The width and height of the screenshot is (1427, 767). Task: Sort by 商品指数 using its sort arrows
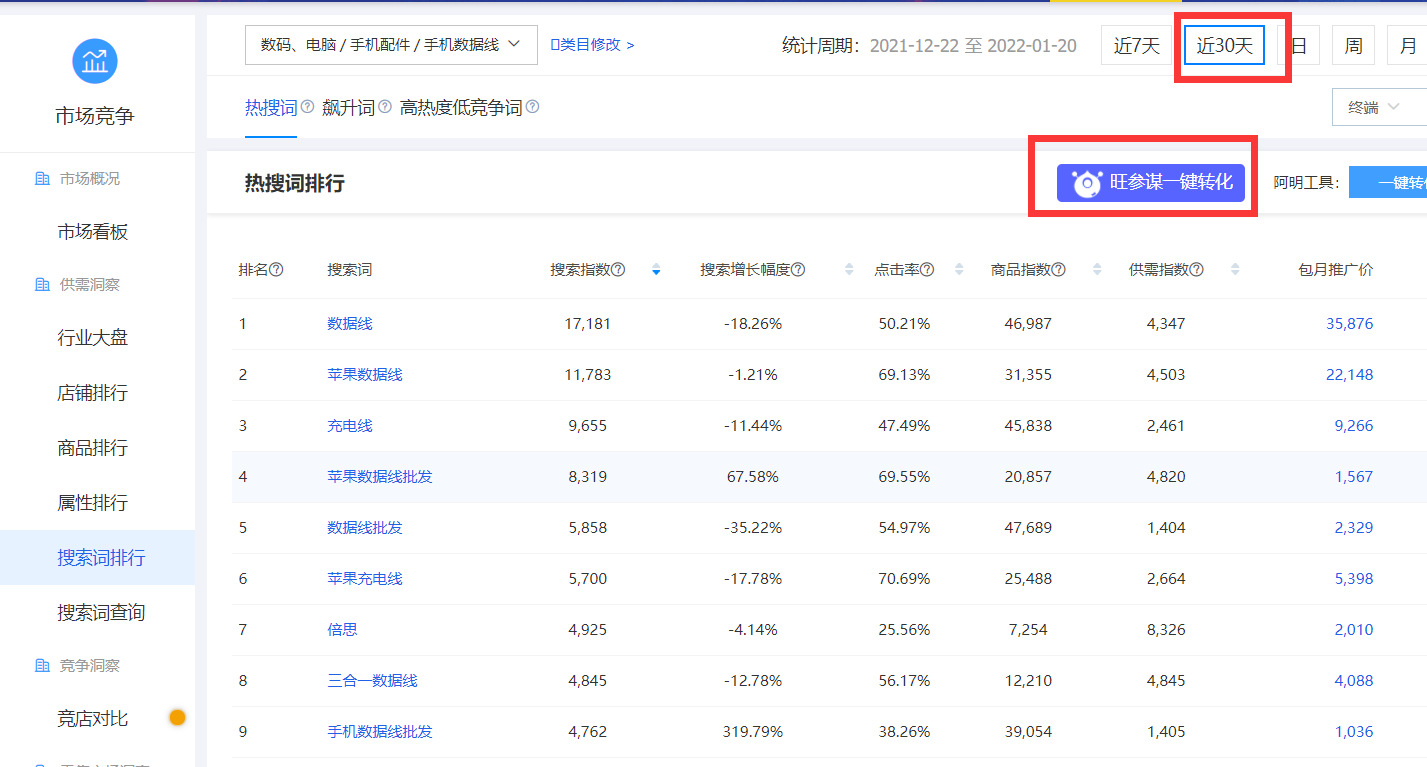click(1097, 270)
